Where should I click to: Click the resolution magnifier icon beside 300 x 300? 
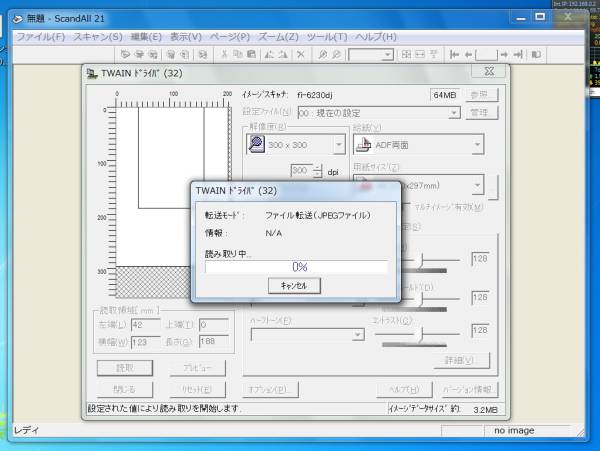(x=256, y=144)
